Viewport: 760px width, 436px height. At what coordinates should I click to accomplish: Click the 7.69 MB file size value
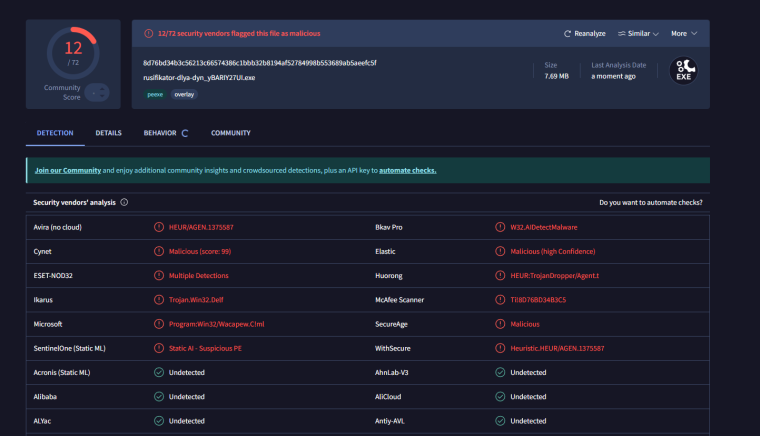(x=556, y=76)
